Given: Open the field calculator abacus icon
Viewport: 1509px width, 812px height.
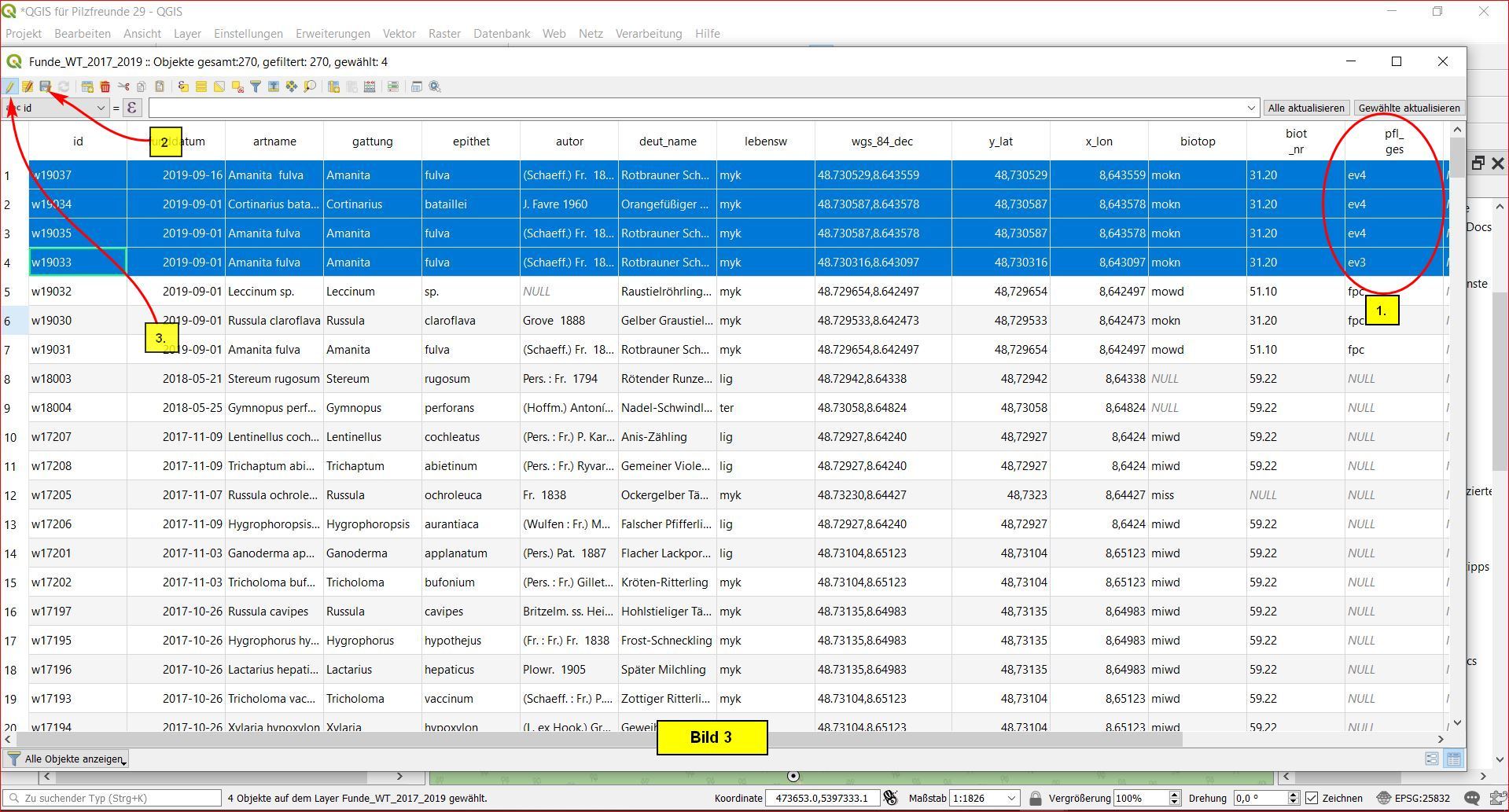Looking at the screenshot, I should 370,86.
